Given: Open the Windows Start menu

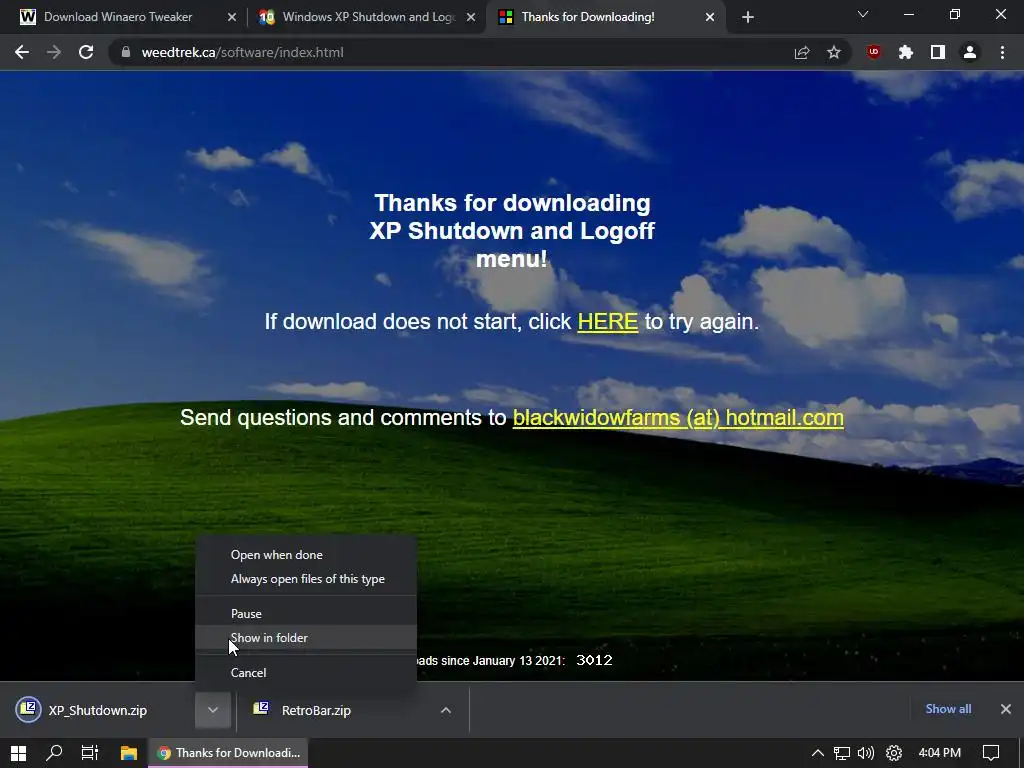Looking at the screenshot, I should (x=18, y=753).
